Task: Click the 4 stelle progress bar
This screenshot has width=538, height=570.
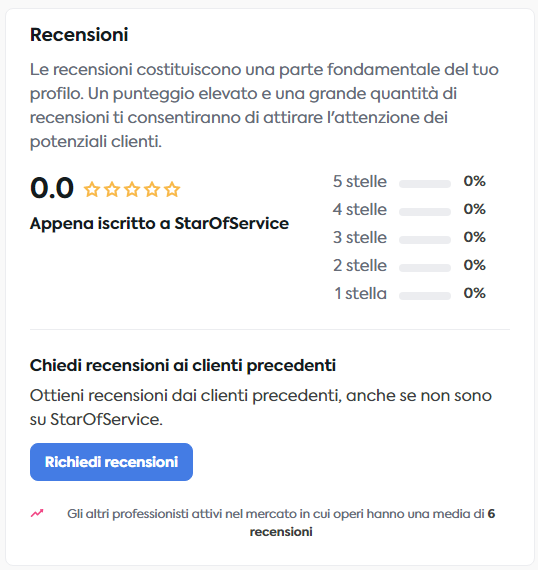Action: [x=425, y=212]
